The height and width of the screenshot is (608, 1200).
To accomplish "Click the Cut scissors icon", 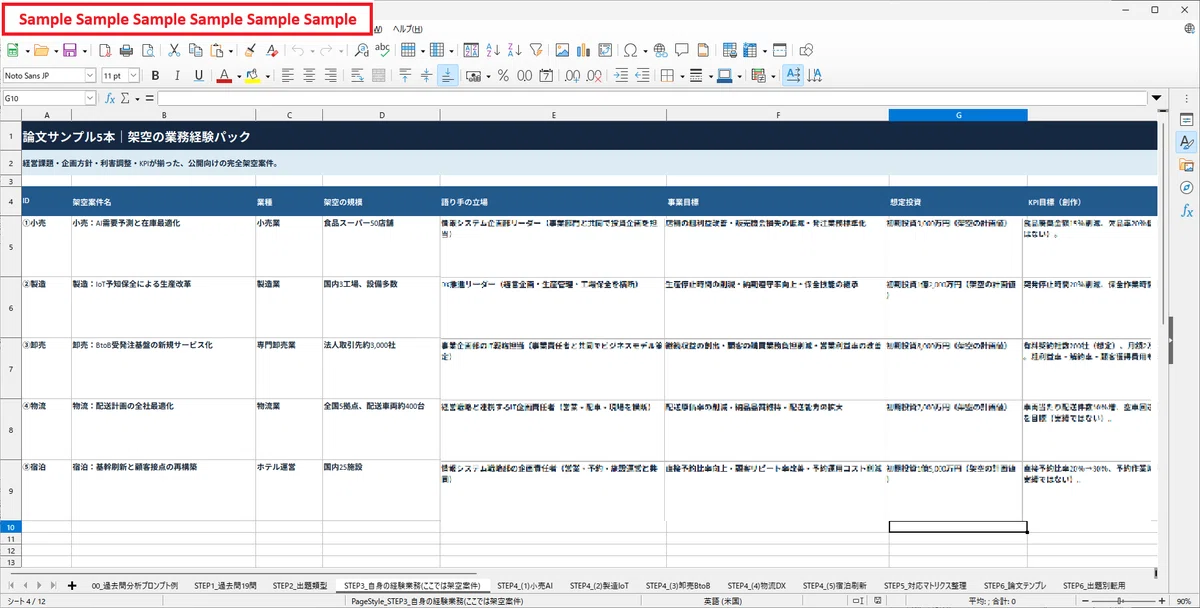I will (x=174, y=50).
